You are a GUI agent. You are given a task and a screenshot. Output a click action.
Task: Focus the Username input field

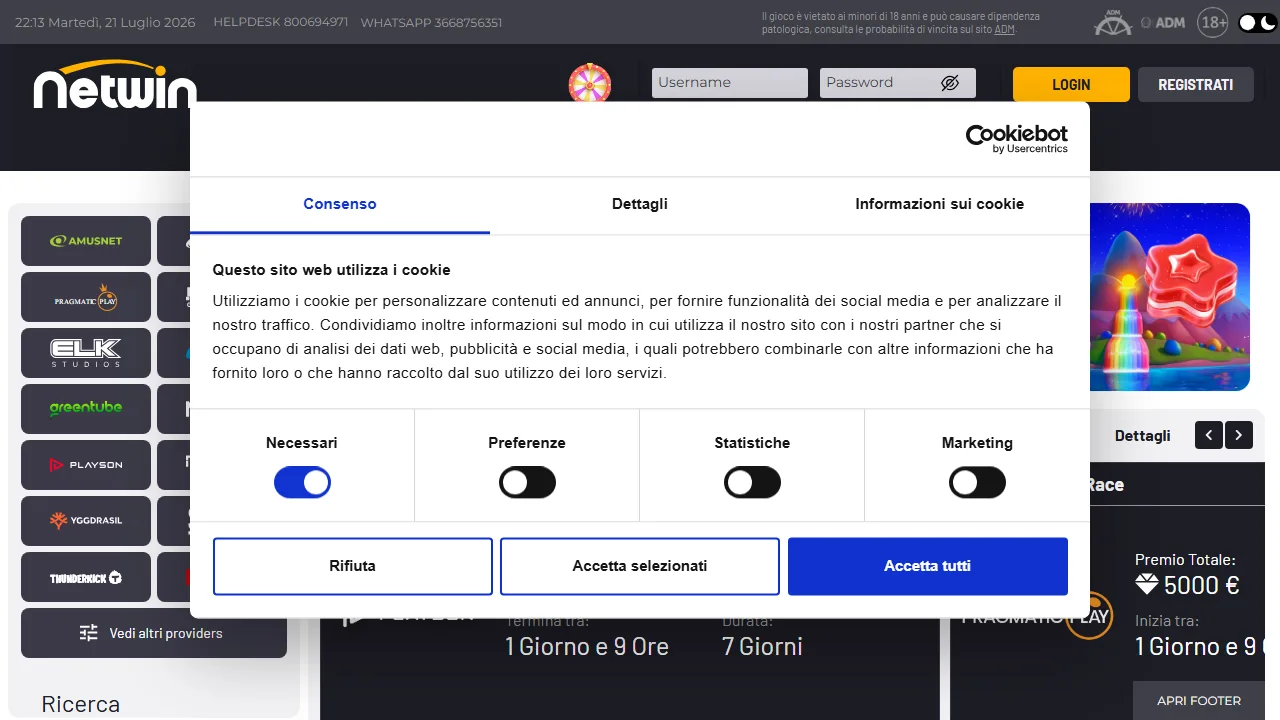pyautogui.click(x=730, y=83)
